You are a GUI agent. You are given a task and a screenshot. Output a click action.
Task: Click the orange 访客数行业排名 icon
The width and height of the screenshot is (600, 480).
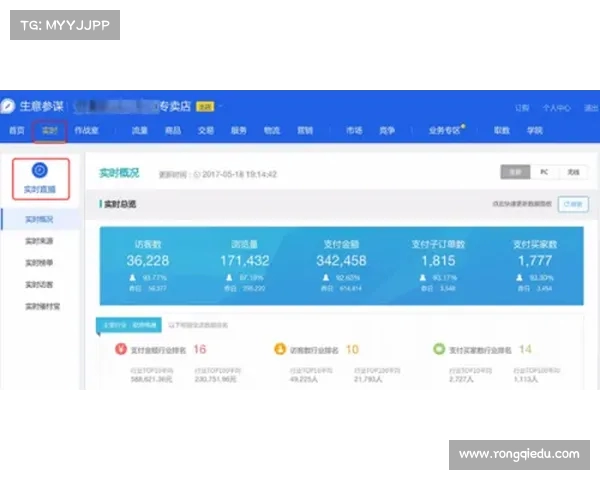[280, 350]
